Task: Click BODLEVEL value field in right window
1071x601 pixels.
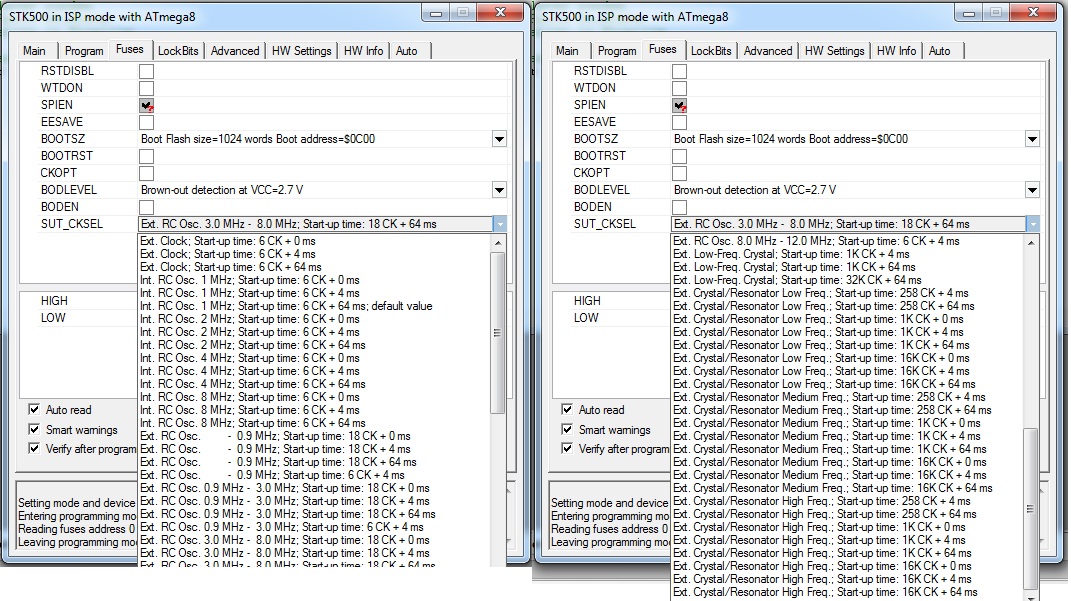Action: 848,191
